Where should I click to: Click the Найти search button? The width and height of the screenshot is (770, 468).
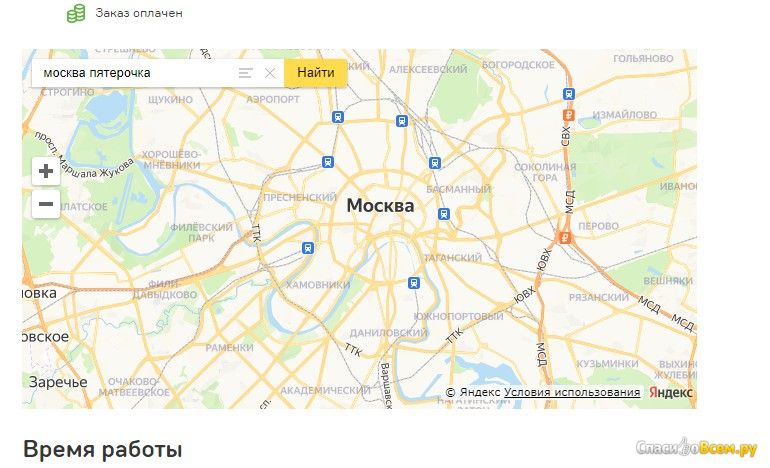coord(316,73)
